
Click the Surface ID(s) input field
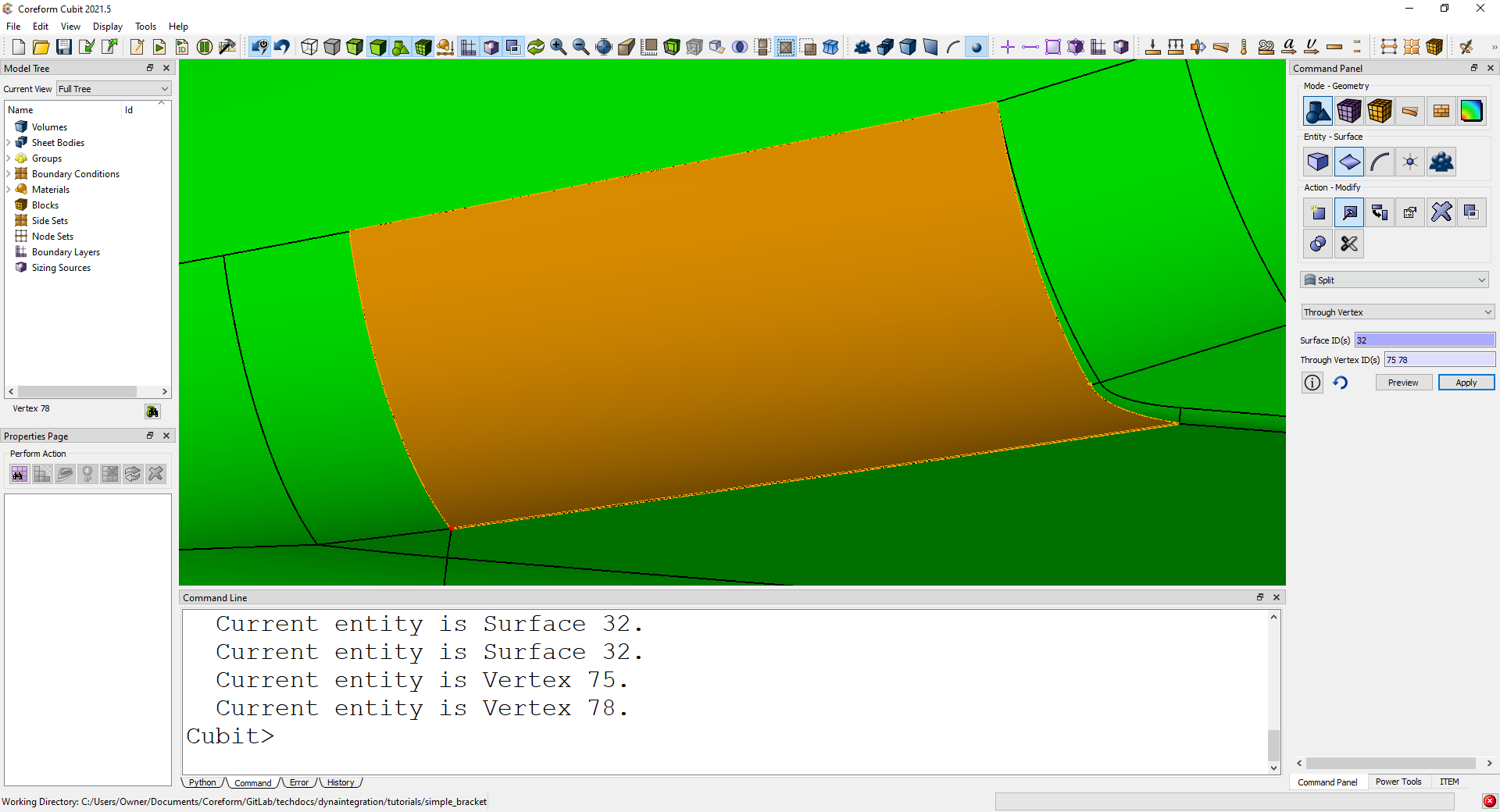coord(1424,340)
